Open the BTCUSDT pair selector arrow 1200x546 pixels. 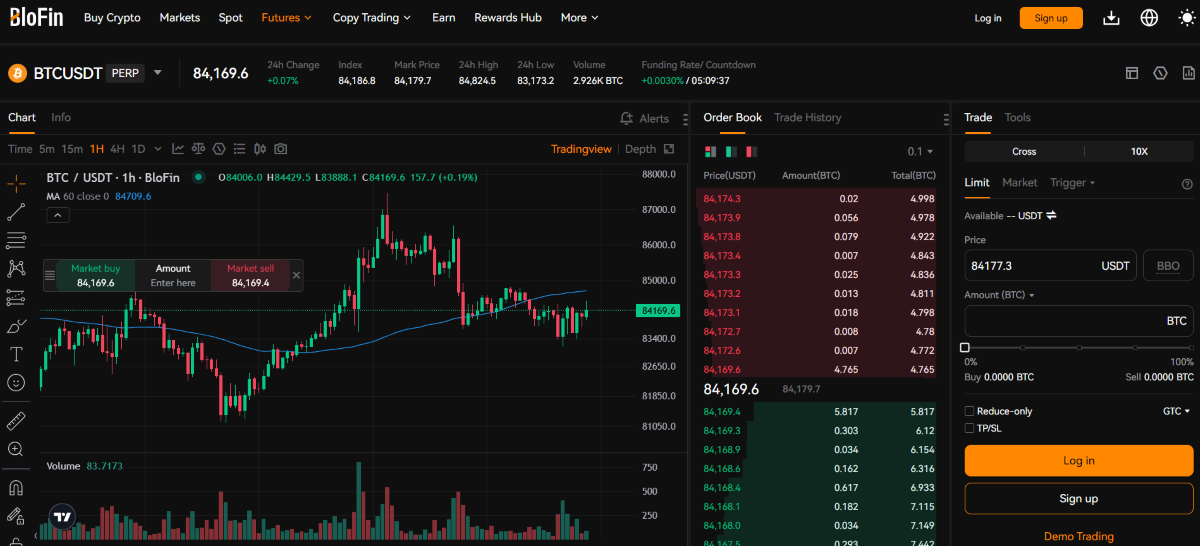(x=157, y=73)
